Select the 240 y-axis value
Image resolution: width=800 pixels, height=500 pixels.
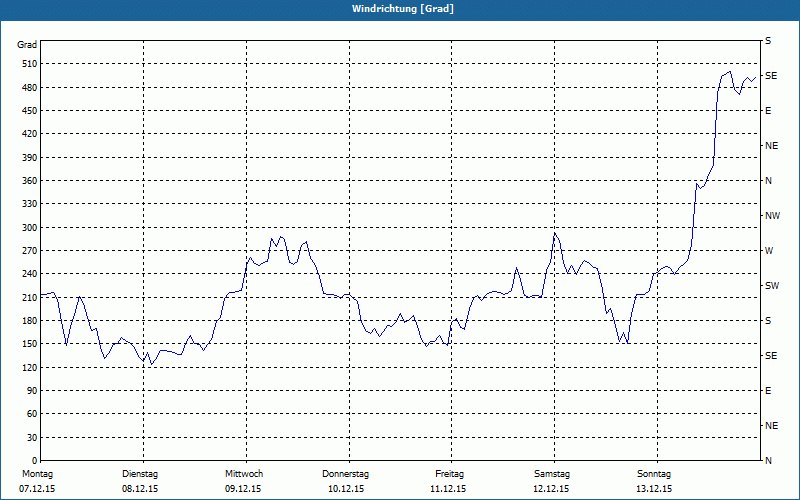point(30,274)
